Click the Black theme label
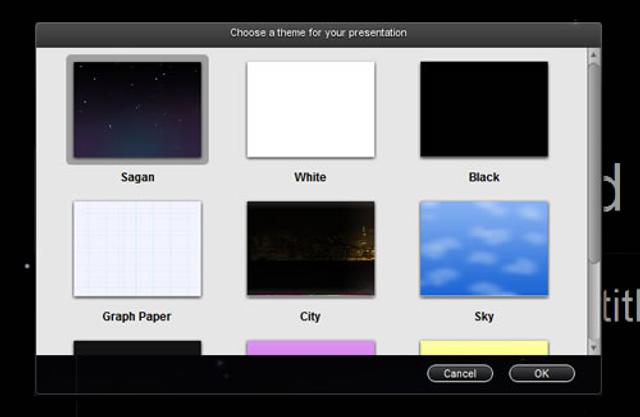The height and width of the screenshot is (417, 640). [x=484, y=177]
